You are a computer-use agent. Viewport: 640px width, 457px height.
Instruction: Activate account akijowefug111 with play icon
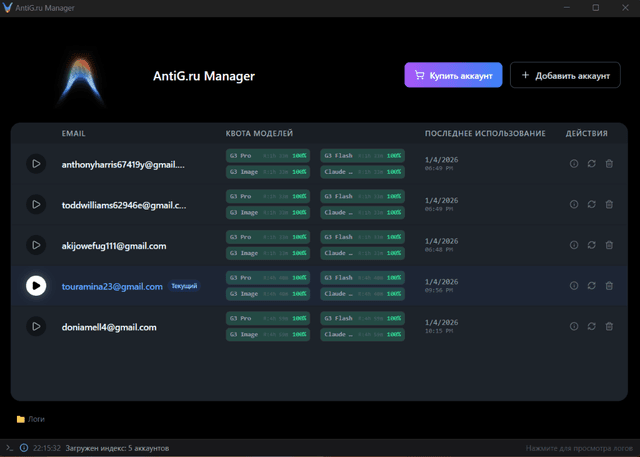pos(36,245)
